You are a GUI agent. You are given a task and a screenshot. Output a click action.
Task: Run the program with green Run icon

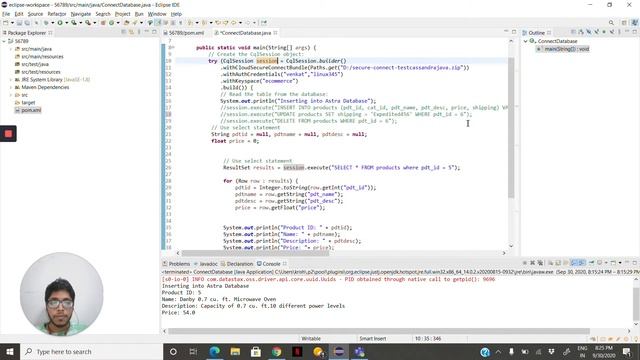pyautogui.click(x=60, y=23)
